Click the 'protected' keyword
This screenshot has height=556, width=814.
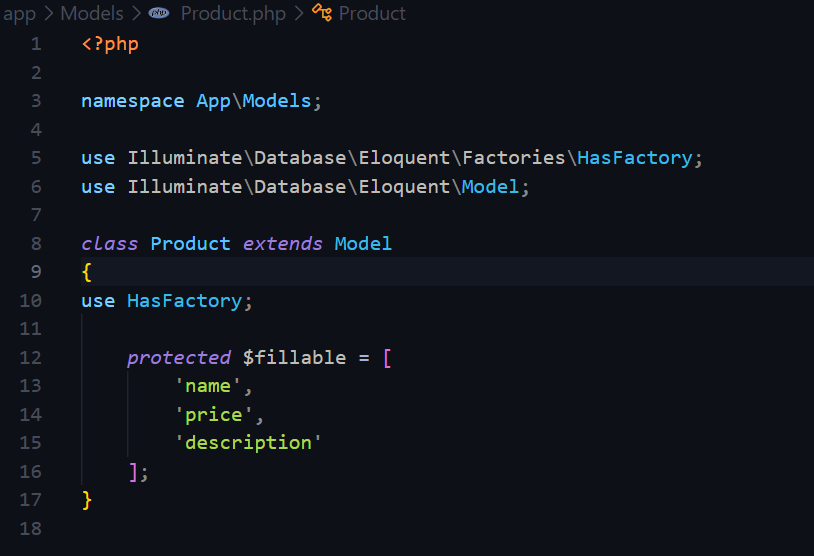pyautogui.click(x=179, y=358)
